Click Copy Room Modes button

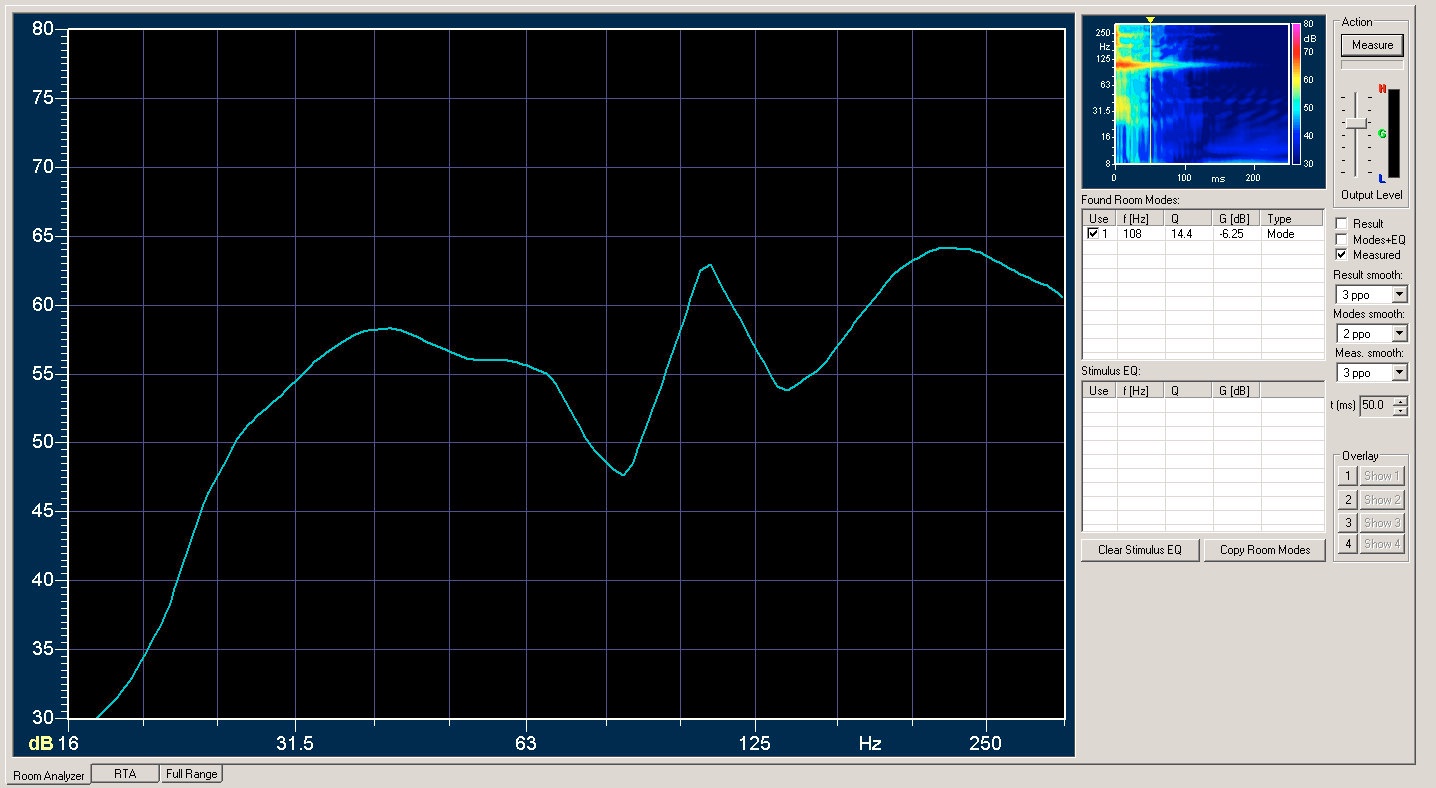point(1264,550)
